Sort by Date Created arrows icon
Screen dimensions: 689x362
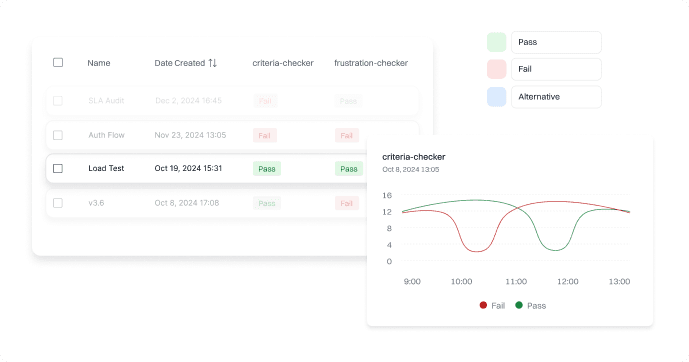[213, 63]
